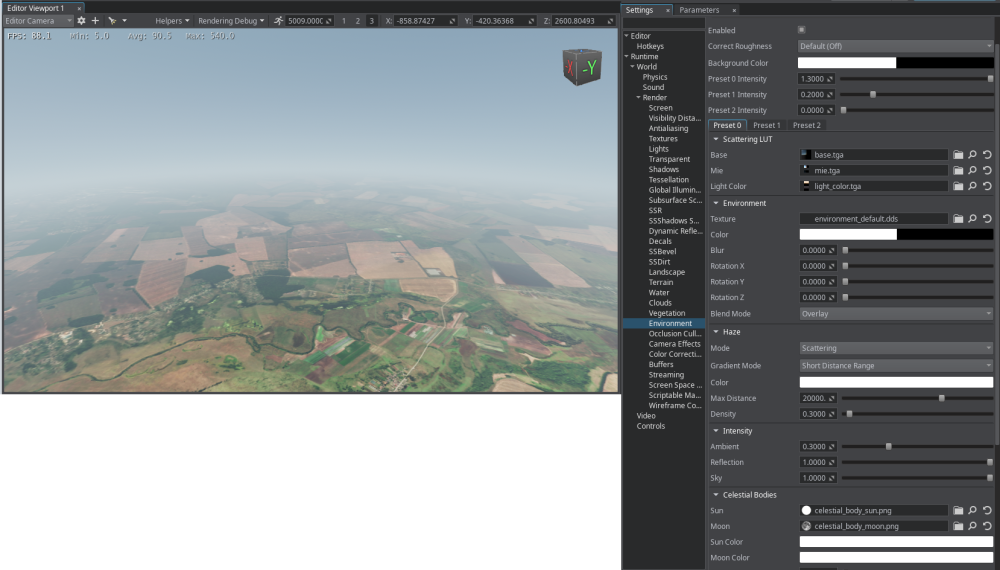This screenshot has width=1000, height=570.
Task: Open viewport camera settings gear icon
Action: [82, 20]
